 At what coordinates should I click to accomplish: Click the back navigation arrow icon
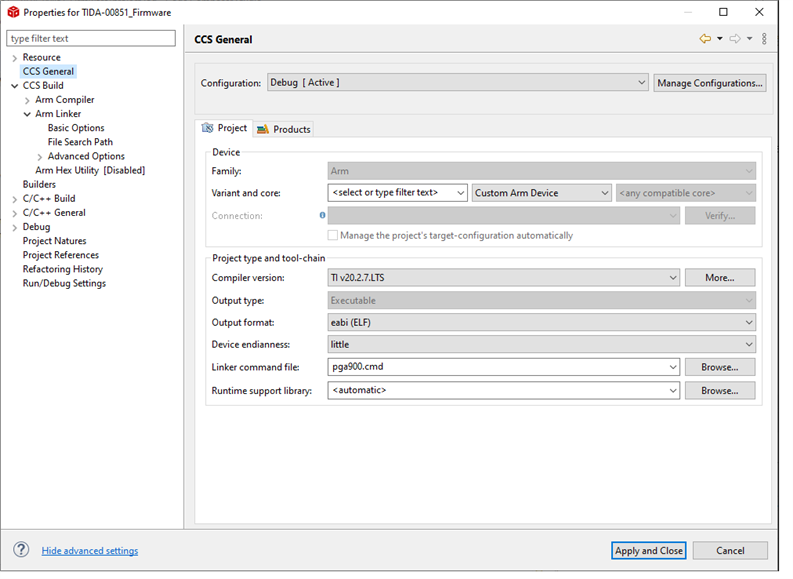tap(705, 39)
